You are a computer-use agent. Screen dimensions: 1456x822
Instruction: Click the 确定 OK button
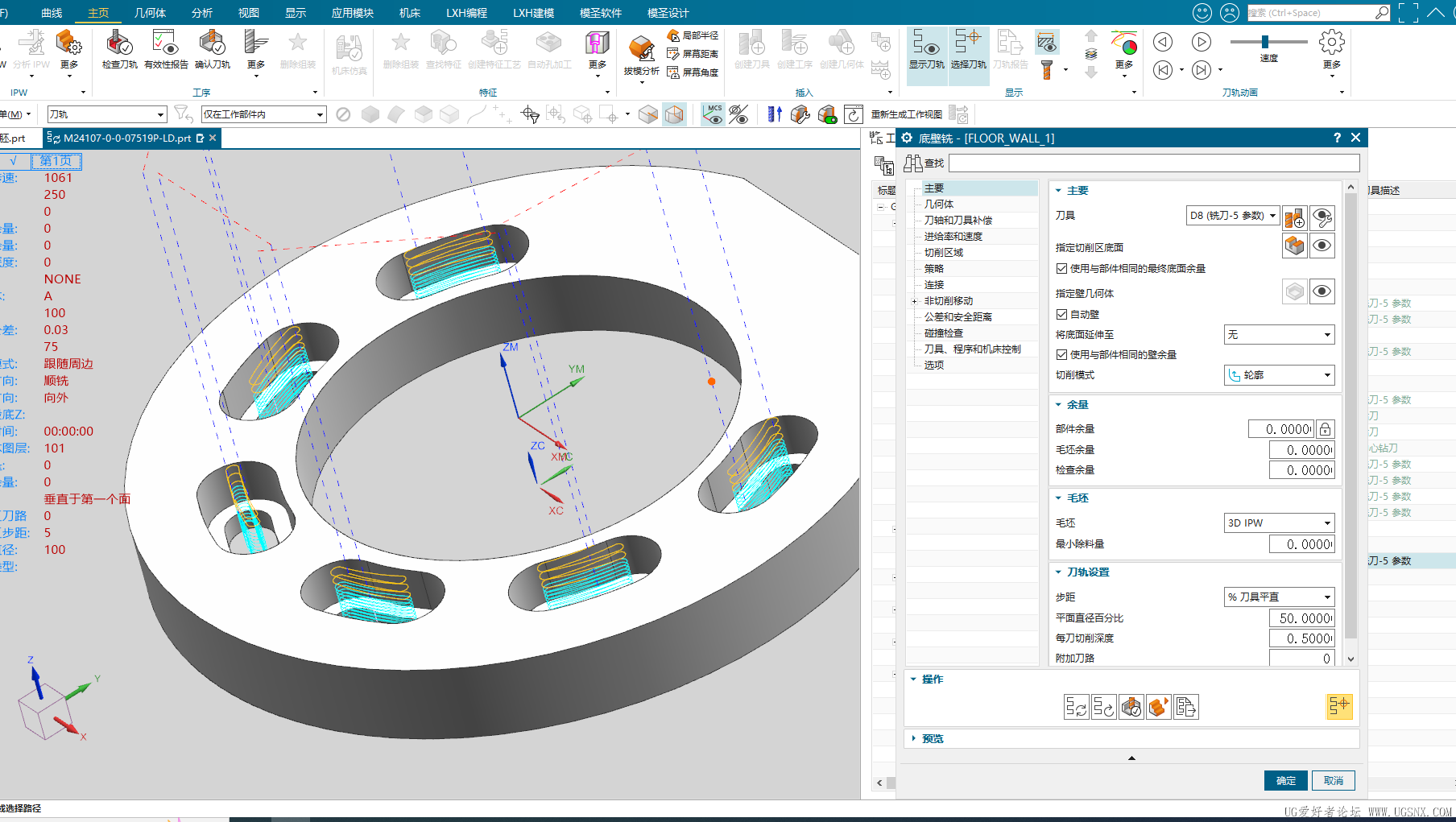(x=1286, y=780)
